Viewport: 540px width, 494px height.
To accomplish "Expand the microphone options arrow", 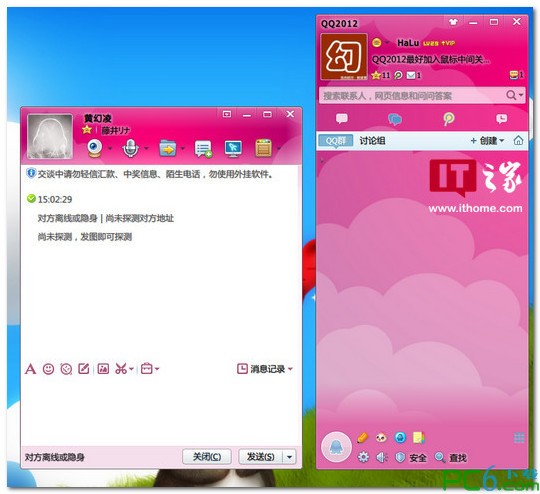I will (146, 148).
